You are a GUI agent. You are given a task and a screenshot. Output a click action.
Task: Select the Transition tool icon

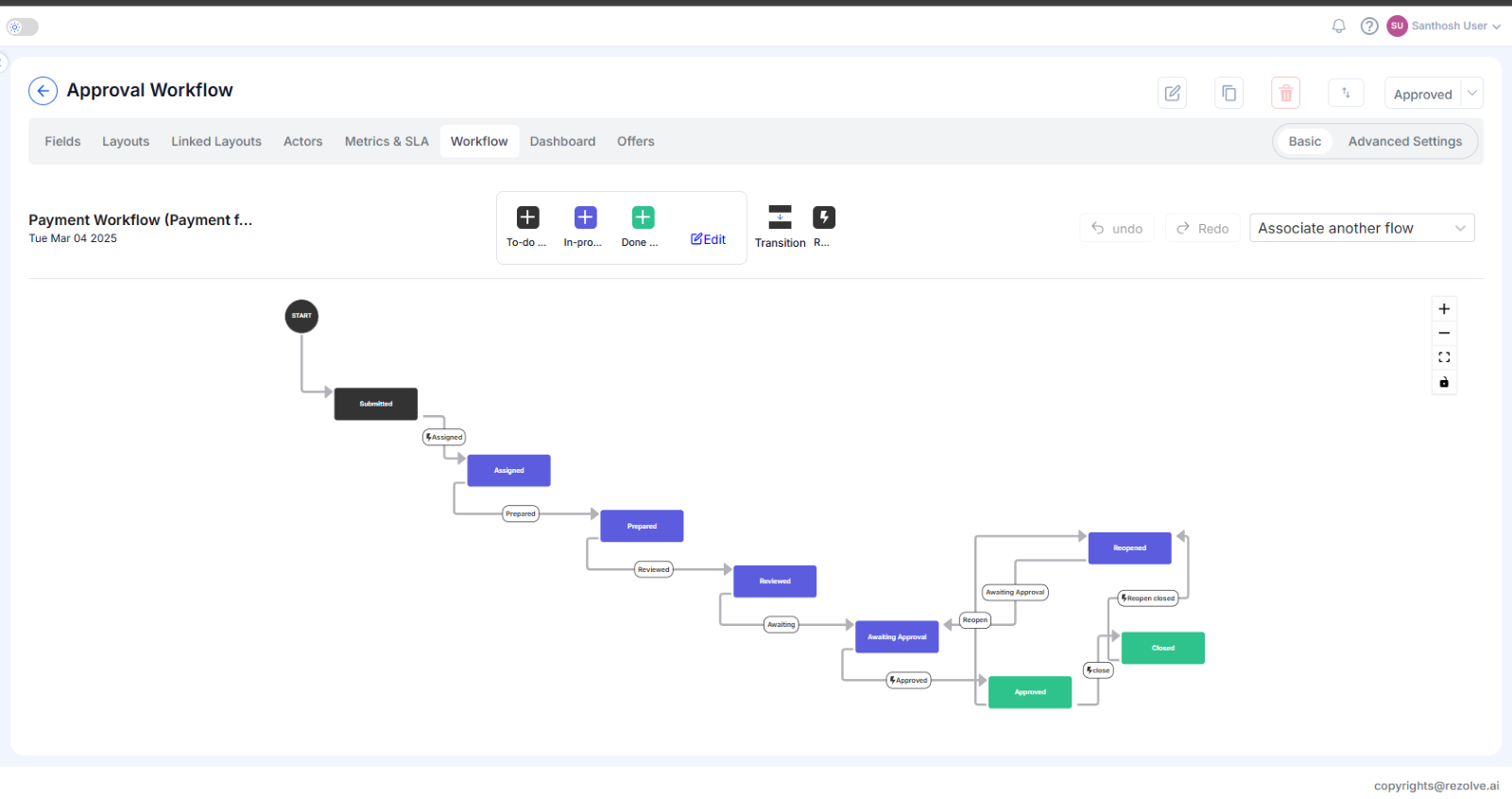(780, 217)
